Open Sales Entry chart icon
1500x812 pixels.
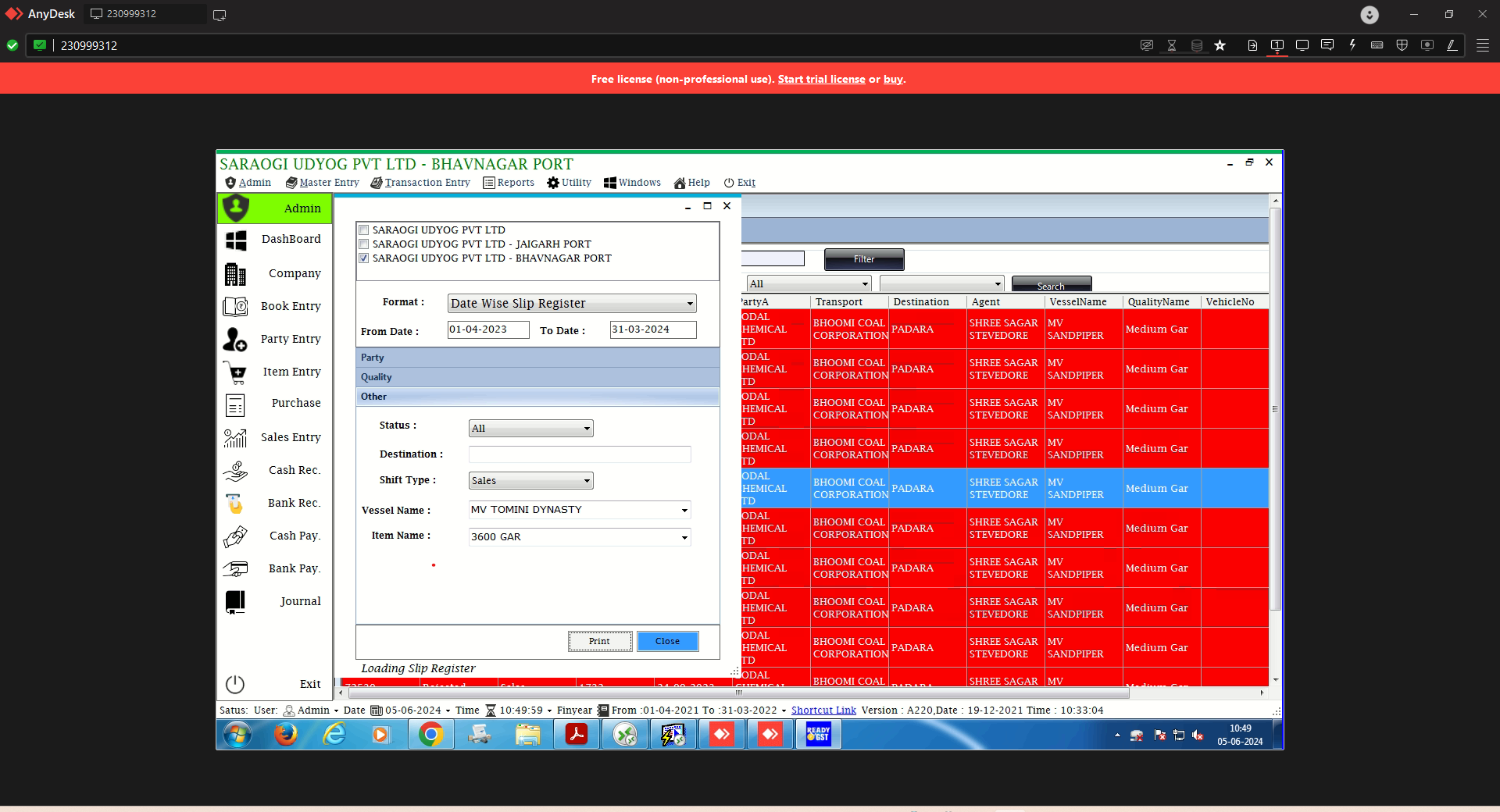point(236,438)
